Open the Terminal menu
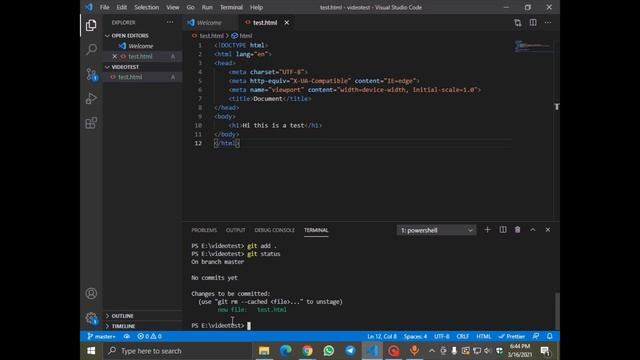The width and height of the screenshot is (640, 360). click(x=231, y=7)
